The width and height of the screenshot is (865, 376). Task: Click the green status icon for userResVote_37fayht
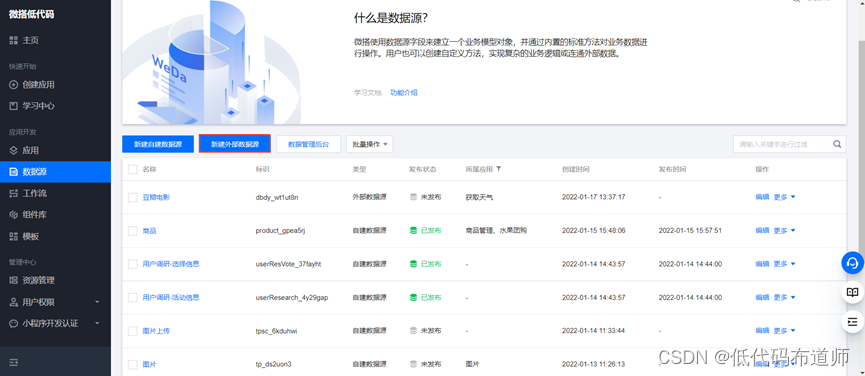pos(413,264)
